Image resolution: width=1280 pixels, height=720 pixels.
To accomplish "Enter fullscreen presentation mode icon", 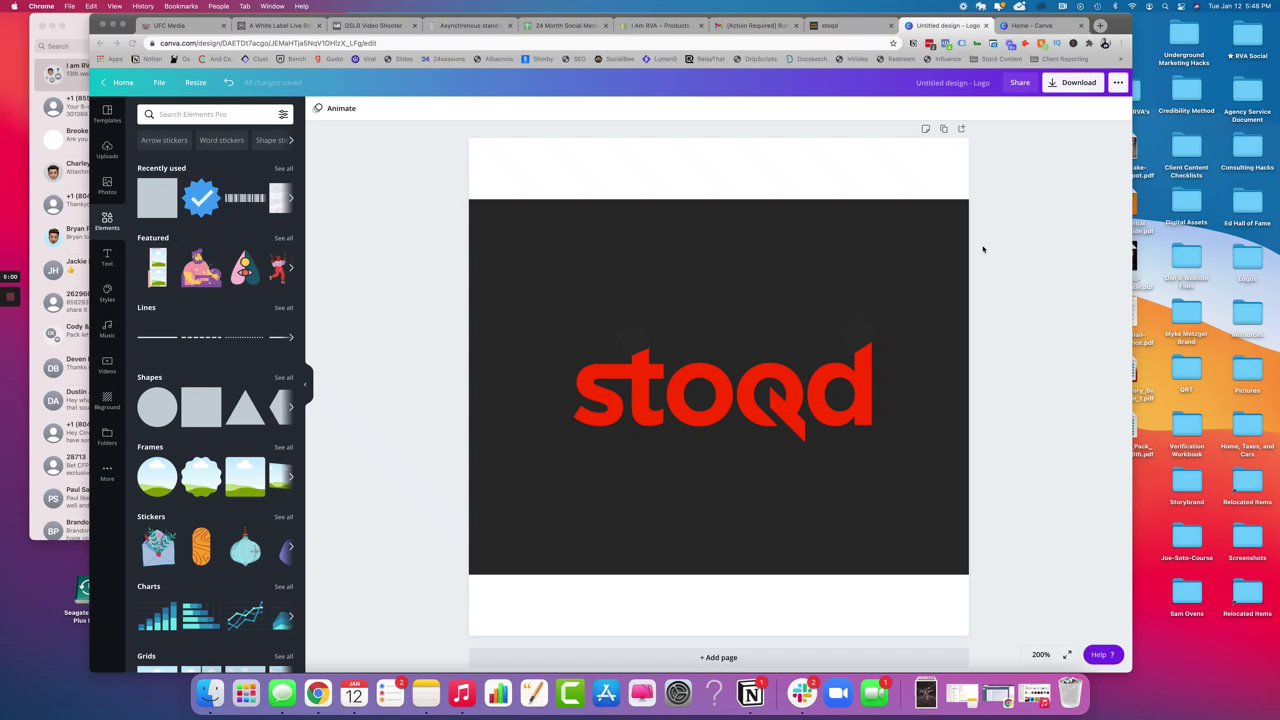I will (x=1067, y=654).
